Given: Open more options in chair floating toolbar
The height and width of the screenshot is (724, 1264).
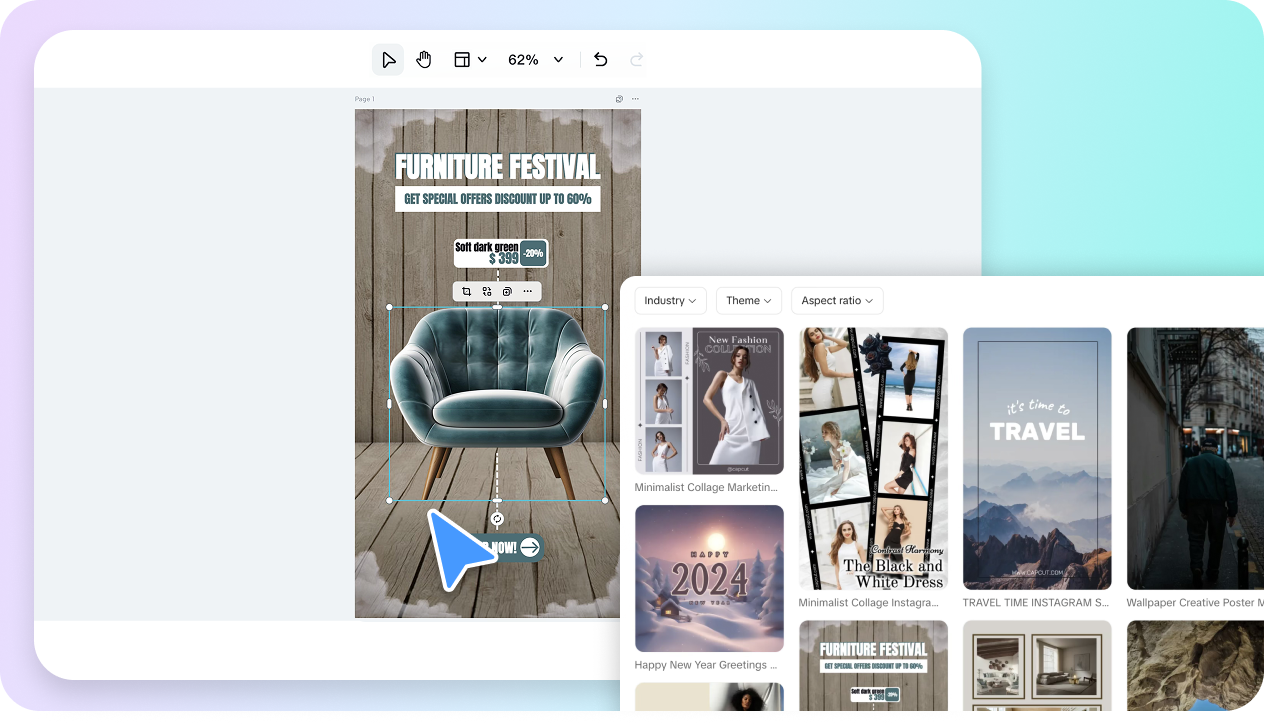Looking at the screenshot, I should (x=528, y=292).
